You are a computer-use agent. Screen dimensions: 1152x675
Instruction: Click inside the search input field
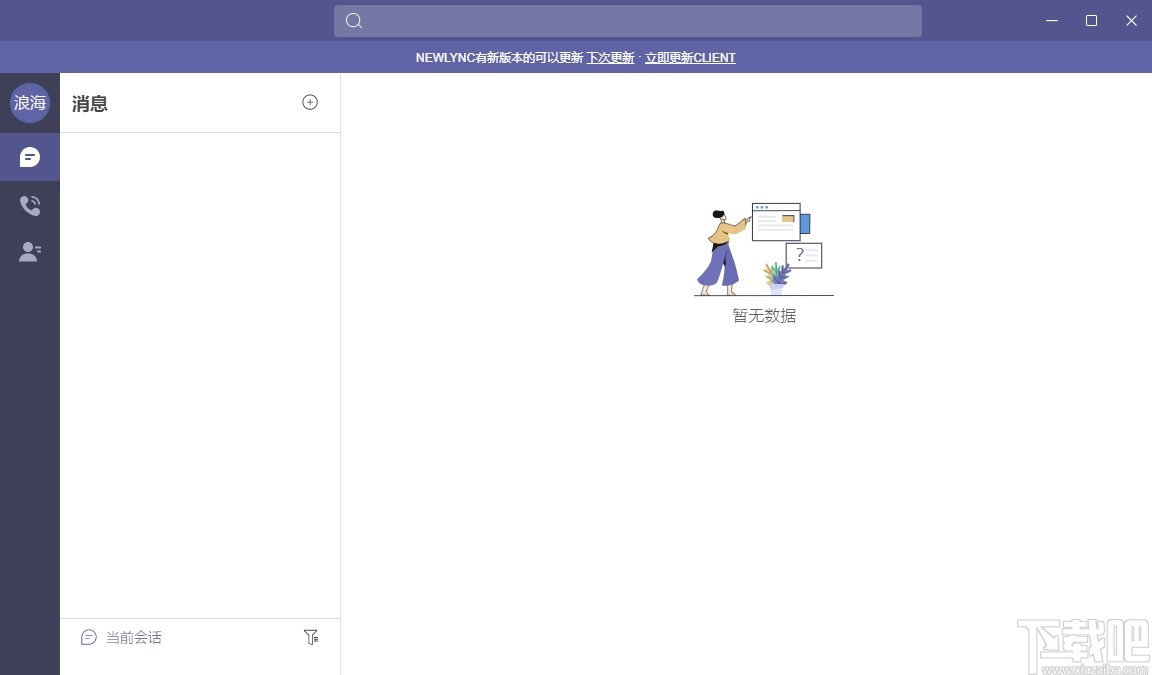coord(628,20)
